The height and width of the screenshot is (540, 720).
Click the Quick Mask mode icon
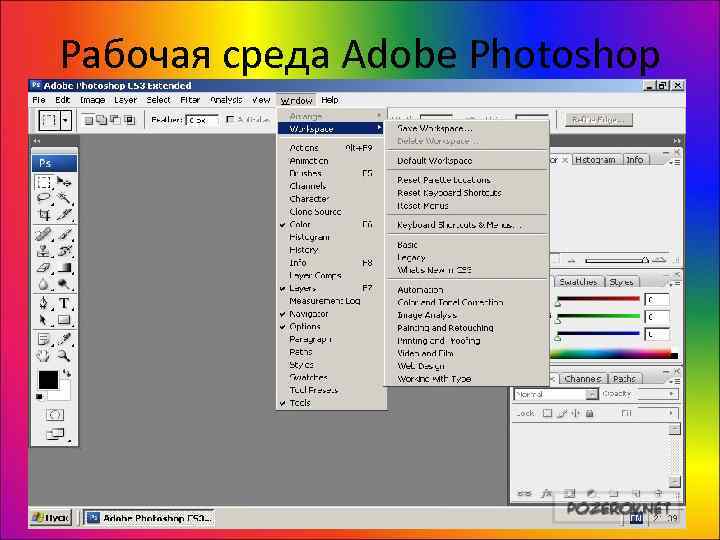click(55, 415)
